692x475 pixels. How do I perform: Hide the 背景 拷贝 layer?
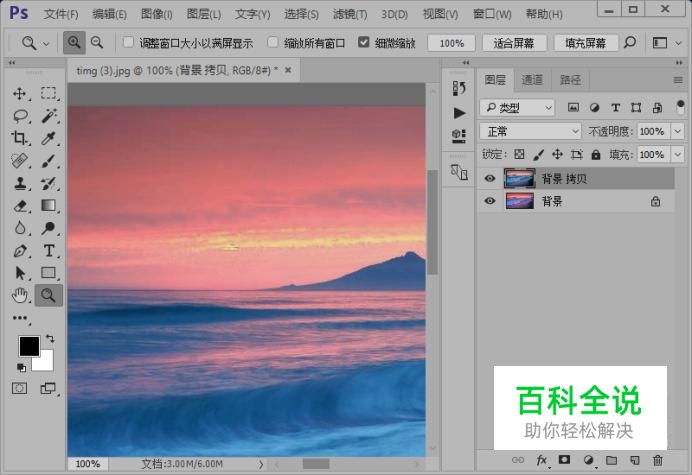[x=489, y=179]
